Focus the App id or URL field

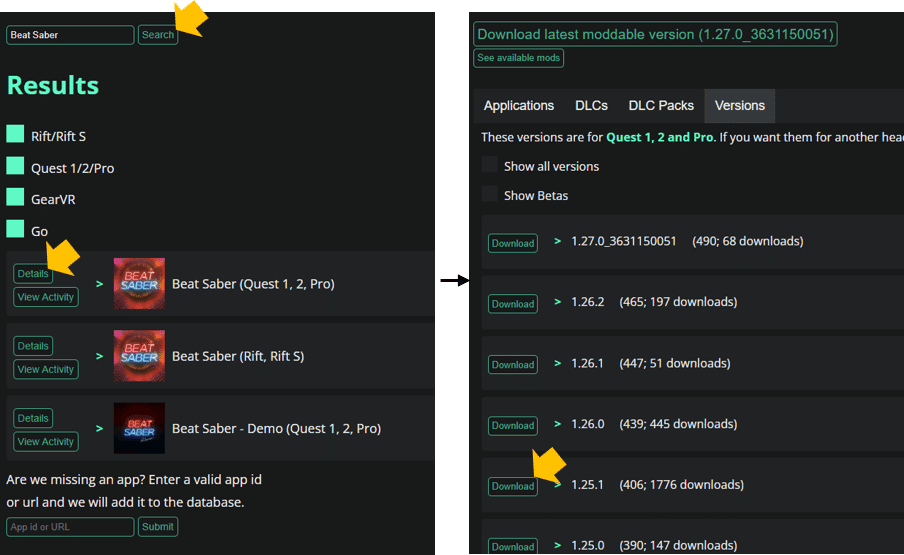[x=70, y=527]
